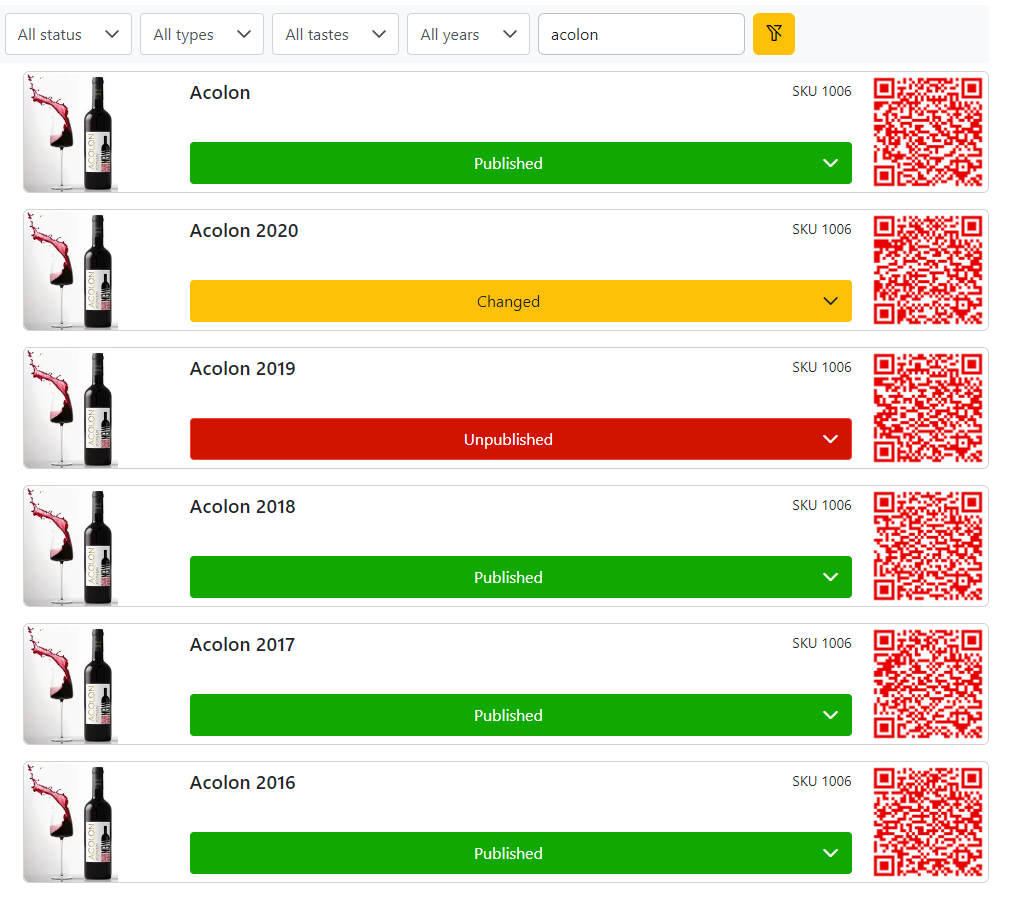
Task: Open the All tastes filter
Action: pyautogui.click(x=335, y=34)
